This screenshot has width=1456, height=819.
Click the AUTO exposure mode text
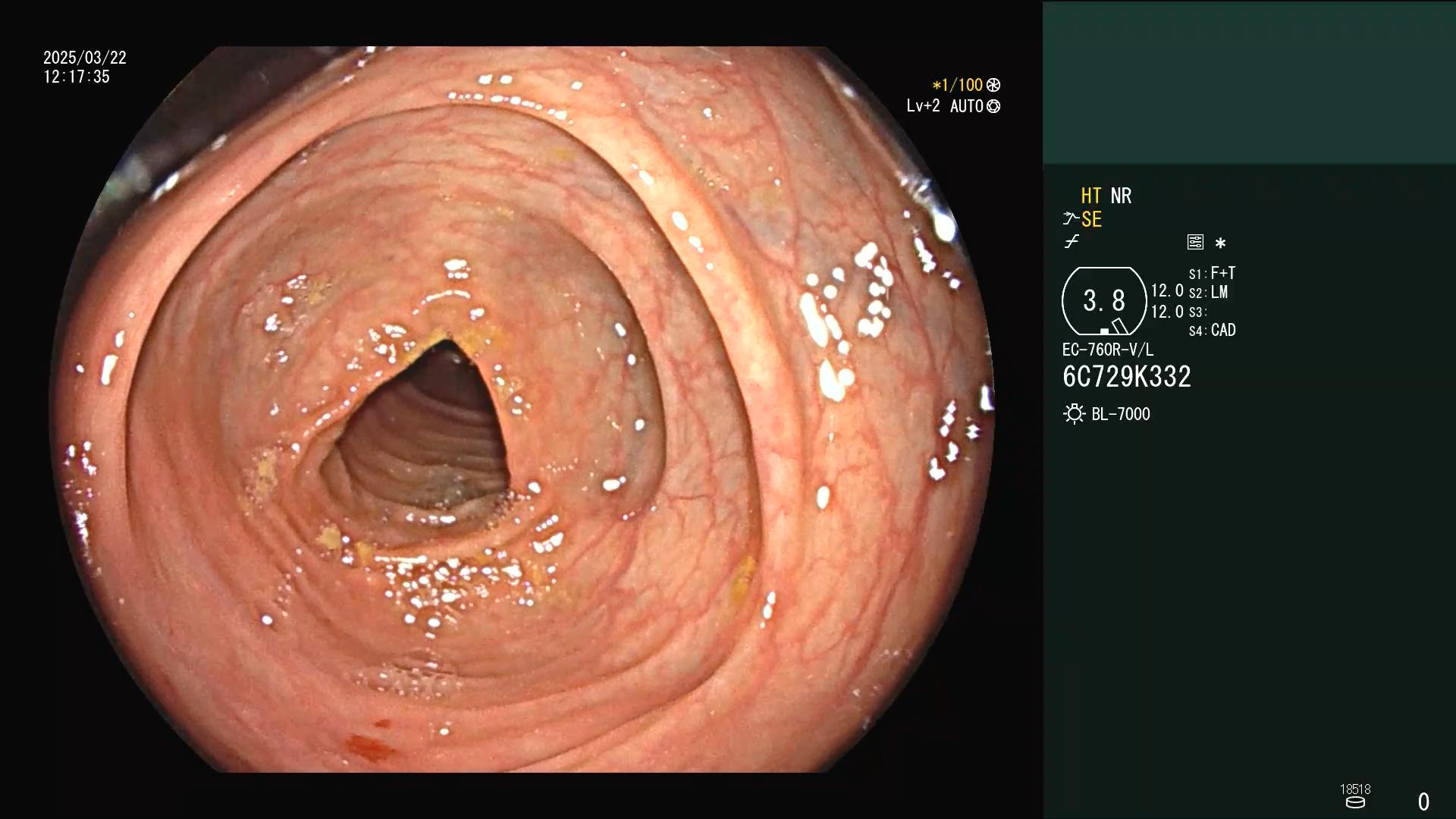click(x=967, y=106)
